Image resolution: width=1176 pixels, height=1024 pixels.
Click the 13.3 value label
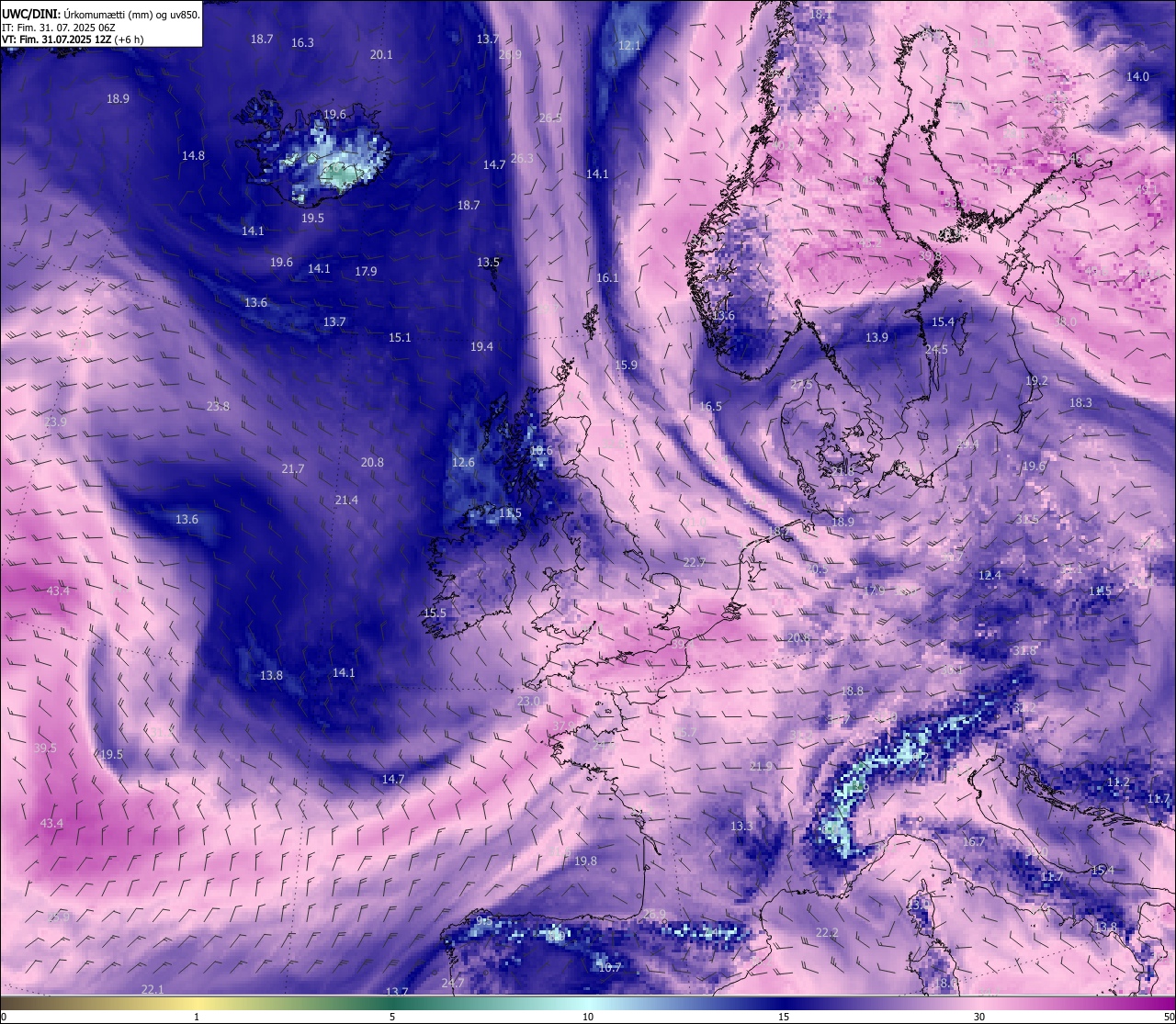click(x=741, y=827)
